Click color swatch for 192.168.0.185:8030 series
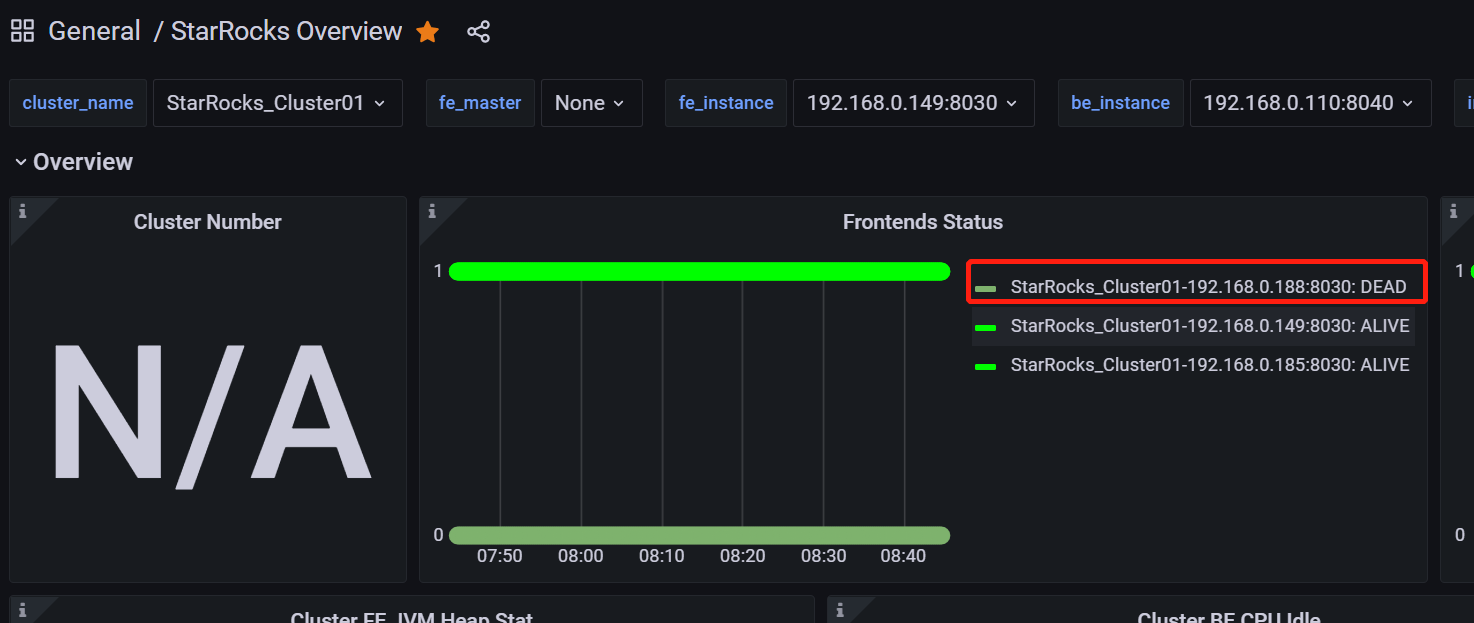This screenshot has height=623, width=1474. click(x=986, y=366)
